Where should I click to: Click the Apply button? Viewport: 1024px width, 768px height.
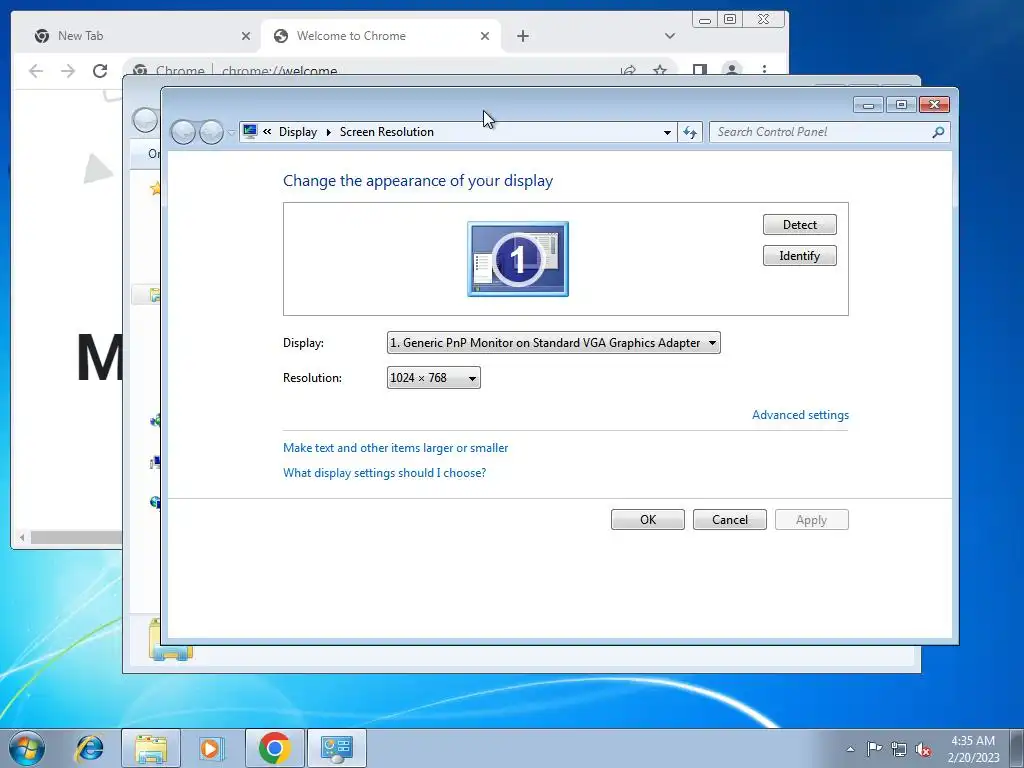[811, 520]
